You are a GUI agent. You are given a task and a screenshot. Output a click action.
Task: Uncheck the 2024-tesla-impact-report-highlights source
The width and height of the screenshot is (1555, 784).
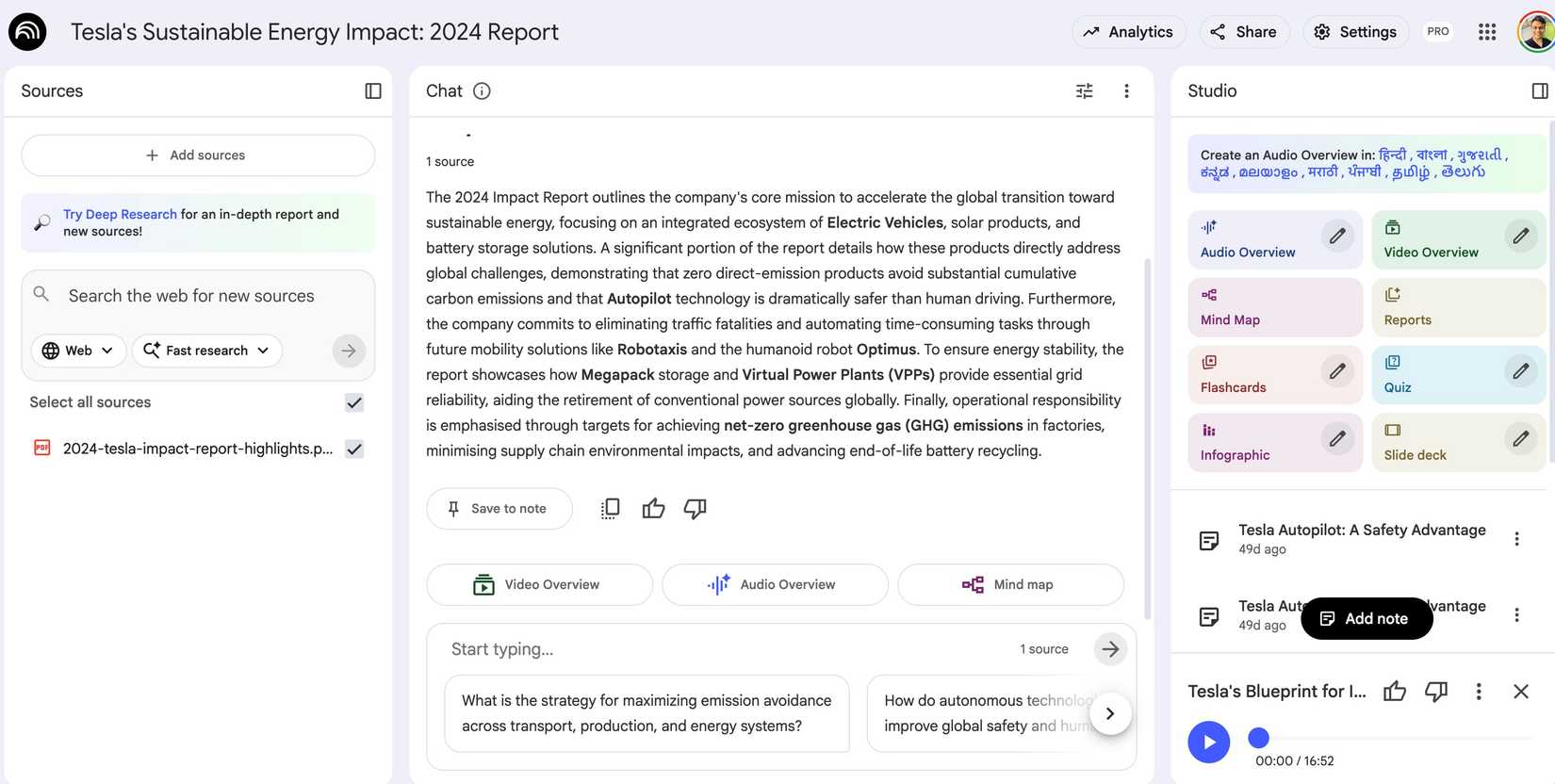(x=354, y=449)
